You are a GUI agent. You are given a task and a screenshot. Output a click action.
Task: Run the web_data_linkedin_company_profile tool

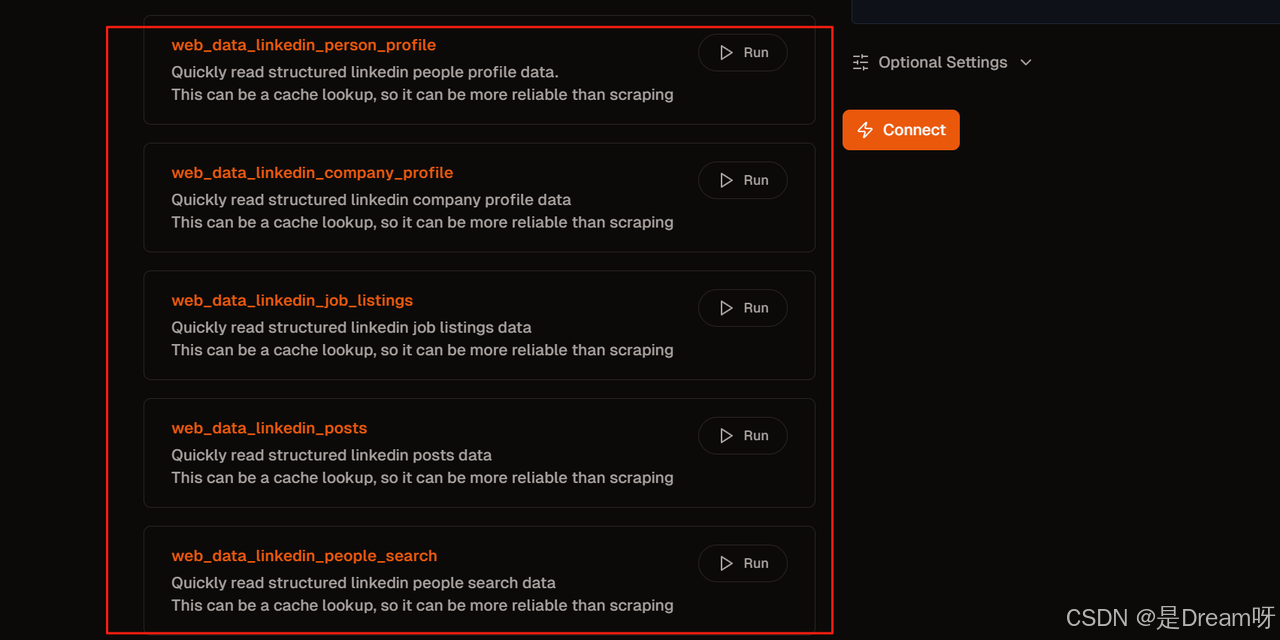pyautogui.click(x=743, y=181)
